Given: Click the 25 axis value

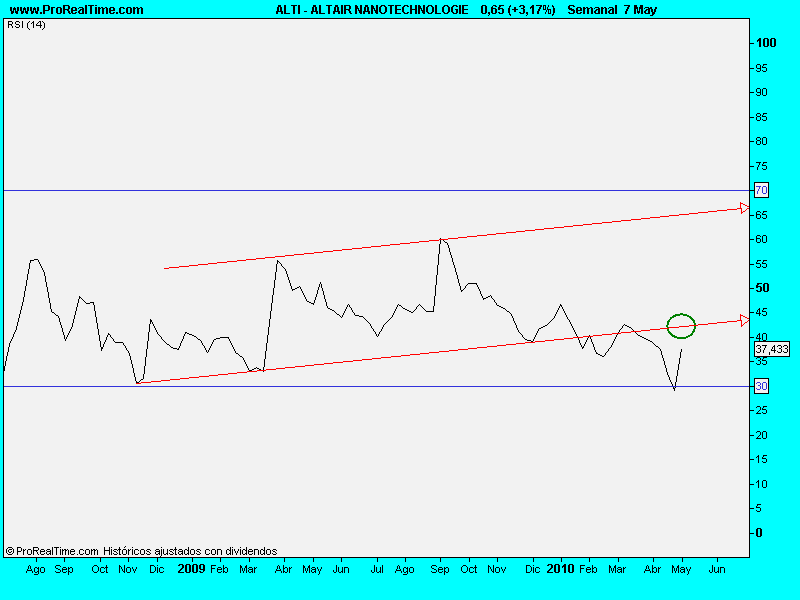Looking at the screenshot, I should coord(761,410).
